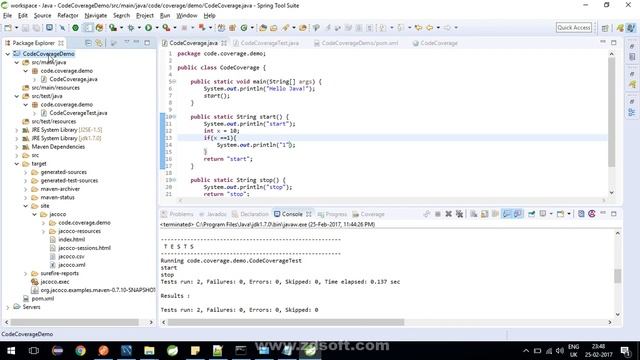
Task: Open the Package Explorer View Menu triangle
Action: pos(127,42)
